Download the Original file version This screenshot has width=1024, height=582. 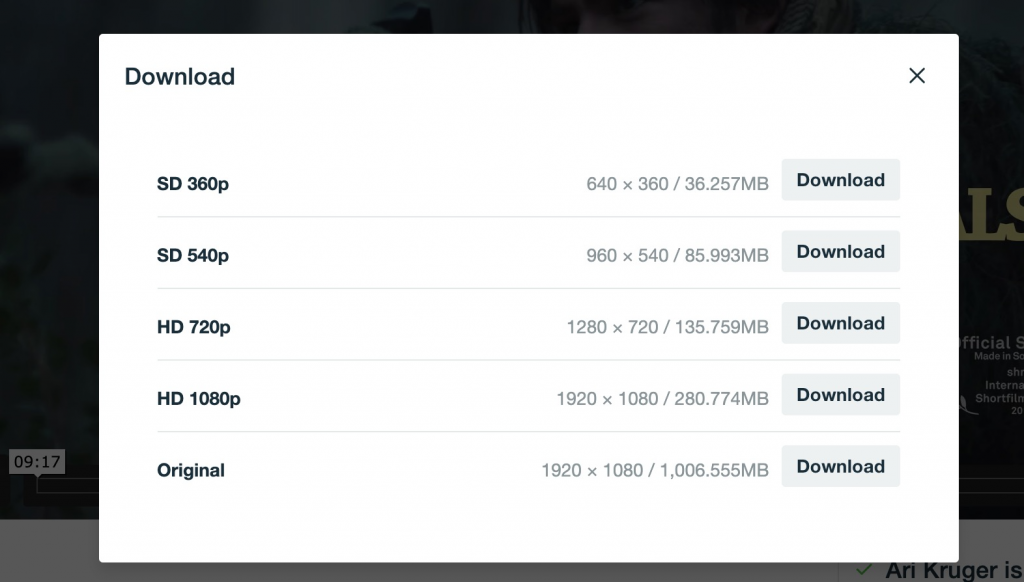pyautogui.click(x=840, y=466)
